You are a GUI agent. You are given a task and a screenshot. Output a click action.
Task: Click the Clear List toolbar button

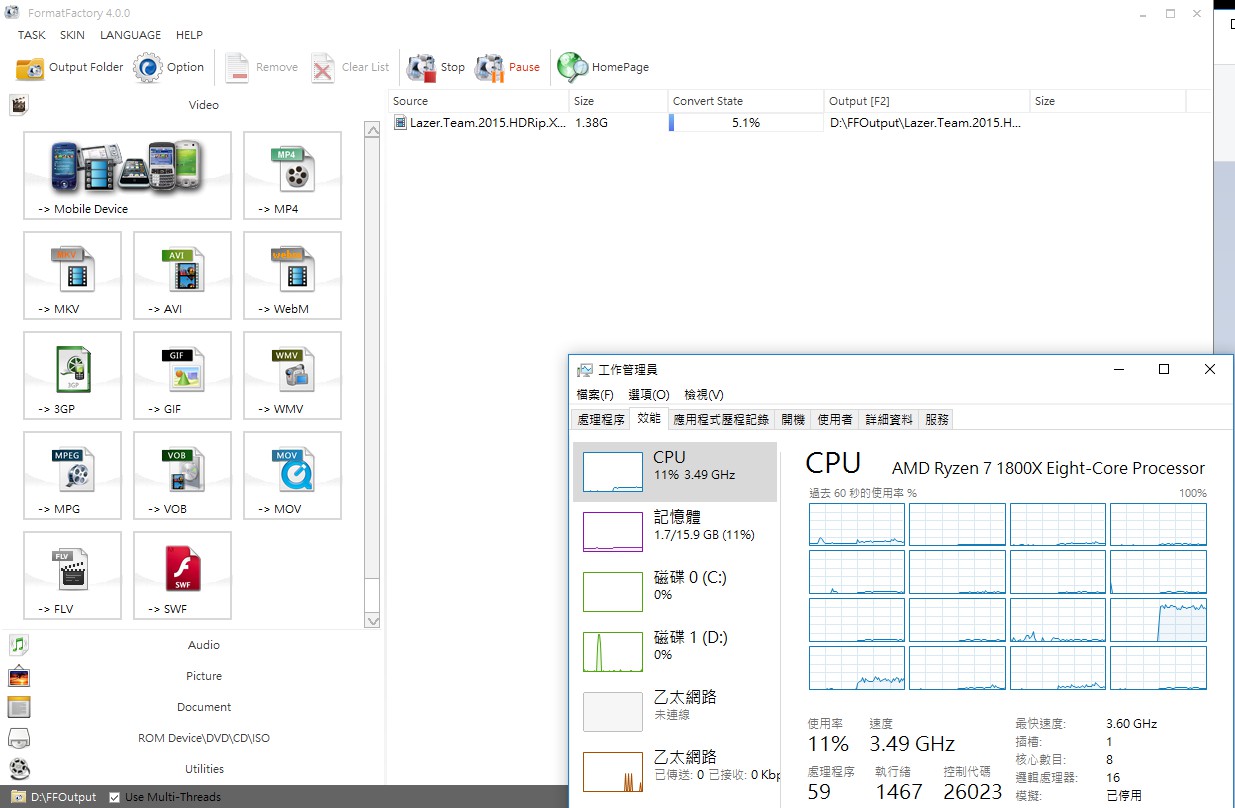pyautogui.click(x=350, y=68)
